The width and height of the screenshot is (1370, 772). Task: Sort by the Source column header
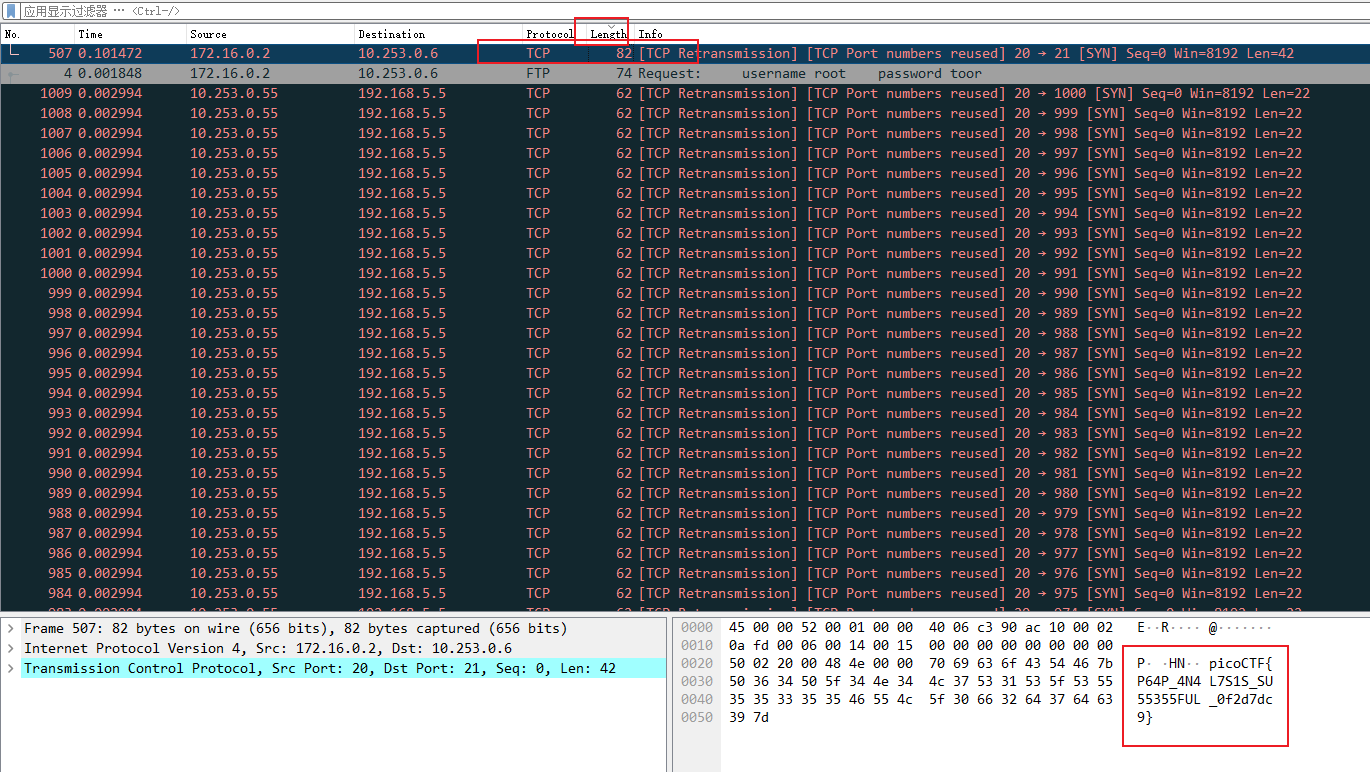point(270,34)
